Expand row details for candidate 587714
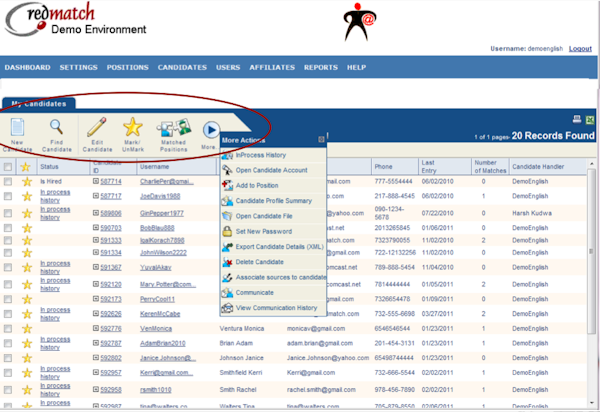This screenshot has height=412, width=600. coord(96,181)
